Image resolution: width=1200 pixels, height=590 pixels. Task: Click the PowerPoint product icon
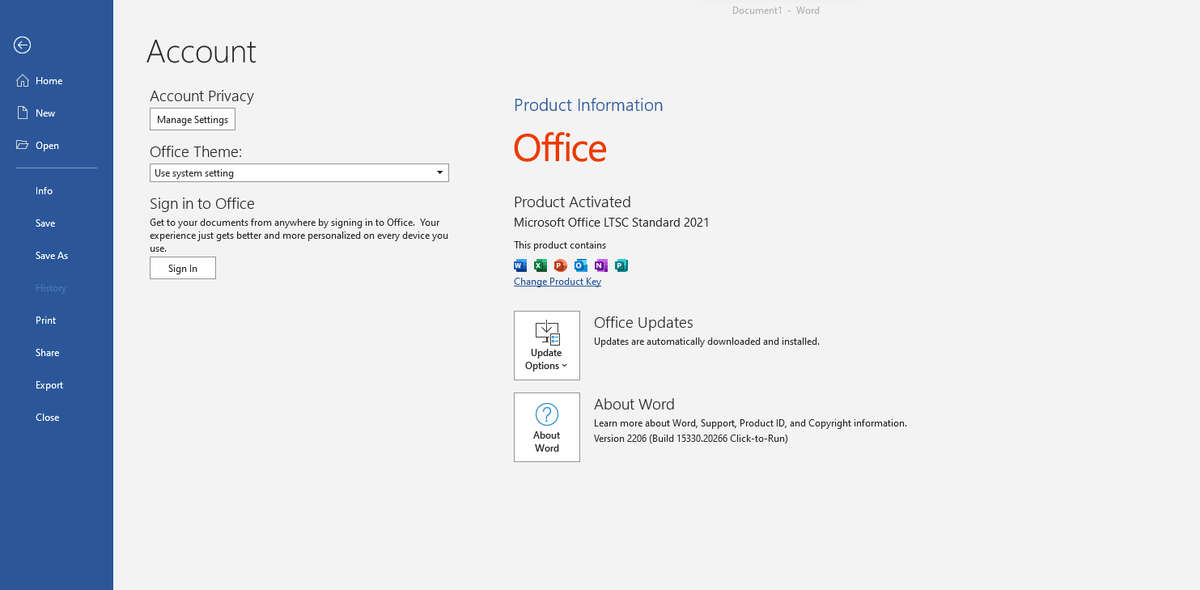560,265
